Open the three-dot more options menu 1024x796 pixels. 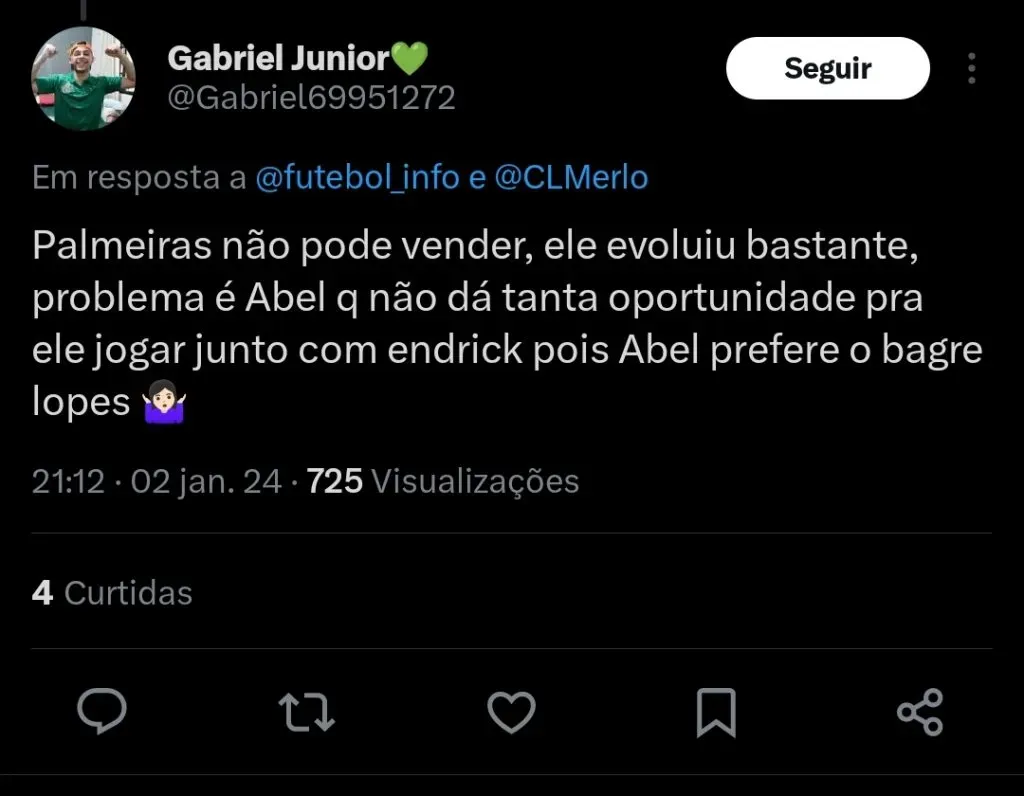[x=972, y=68]
